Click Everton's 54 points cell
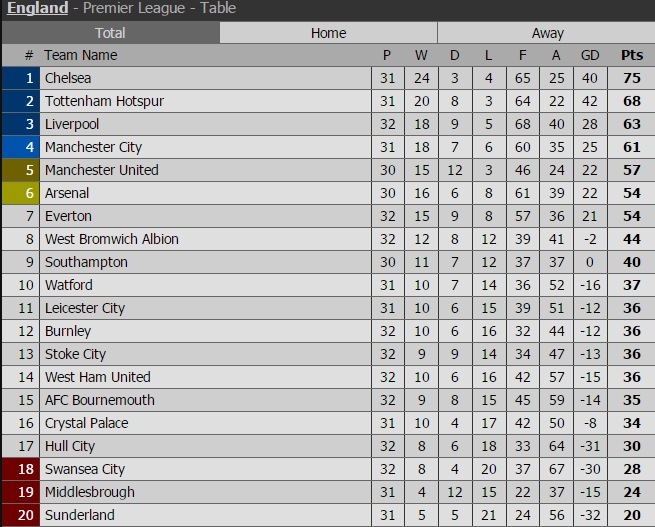The height and width of the screenshot is (527, 655). click(632, 216)
